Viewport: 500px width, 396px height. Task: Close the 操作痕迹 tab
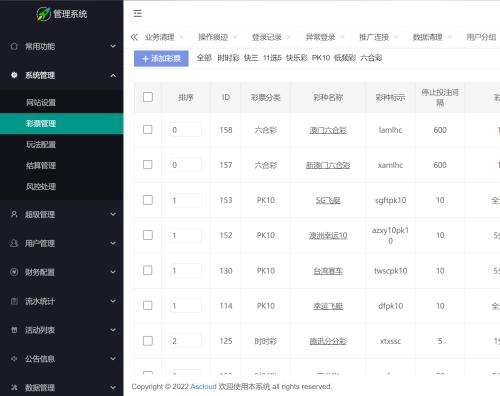click(235, 37)
